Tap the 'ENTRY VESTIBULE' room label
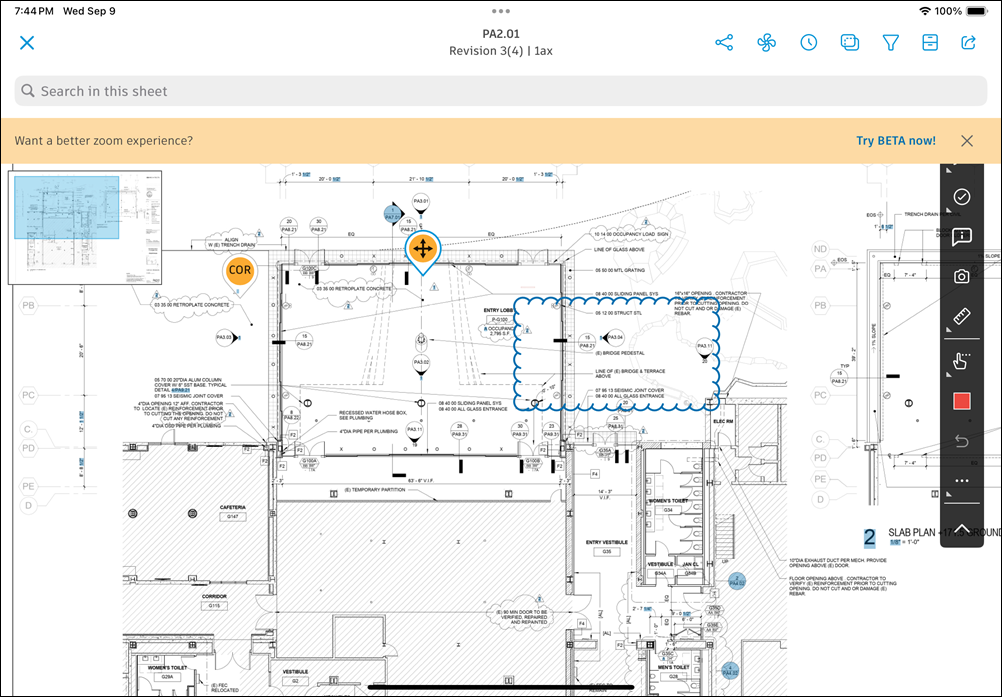1002x697 pixels. (606, 542)
